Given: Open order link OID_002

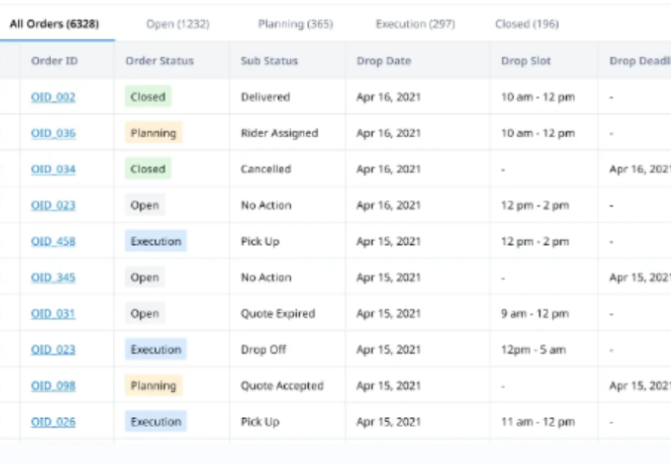Looking at the screenshot, I should (x=53, y=97).
